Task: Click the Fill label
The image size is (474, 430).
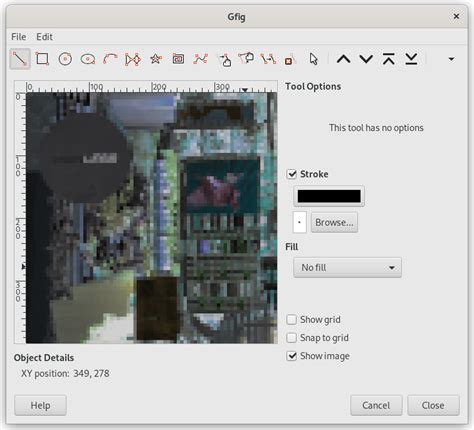Action: click(x=292, y=247)
